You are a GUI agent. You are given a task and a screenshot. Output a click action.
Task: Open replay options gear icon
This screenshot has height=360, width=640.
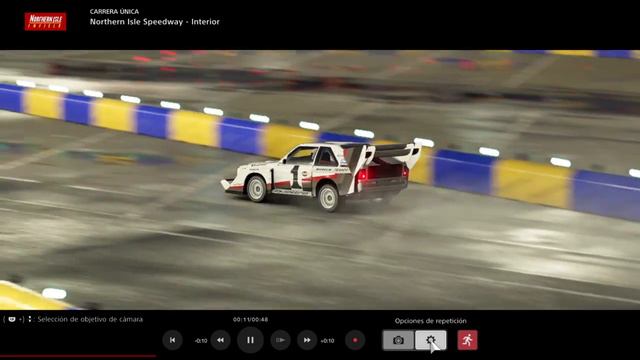pos(431,340)
